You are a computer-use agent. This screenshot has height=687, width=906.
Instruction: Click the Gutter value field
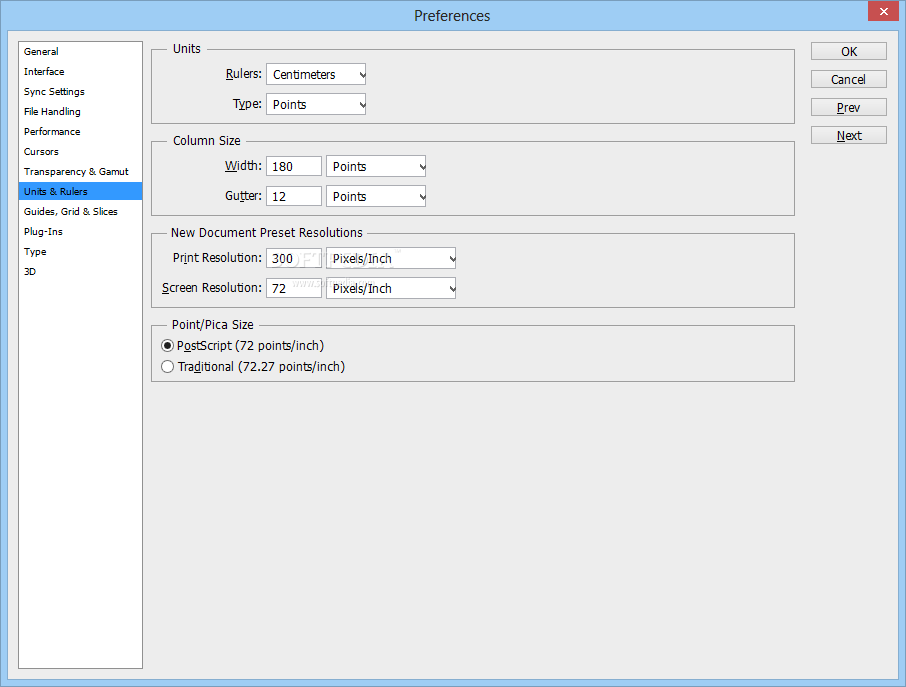tap(294, 196)
